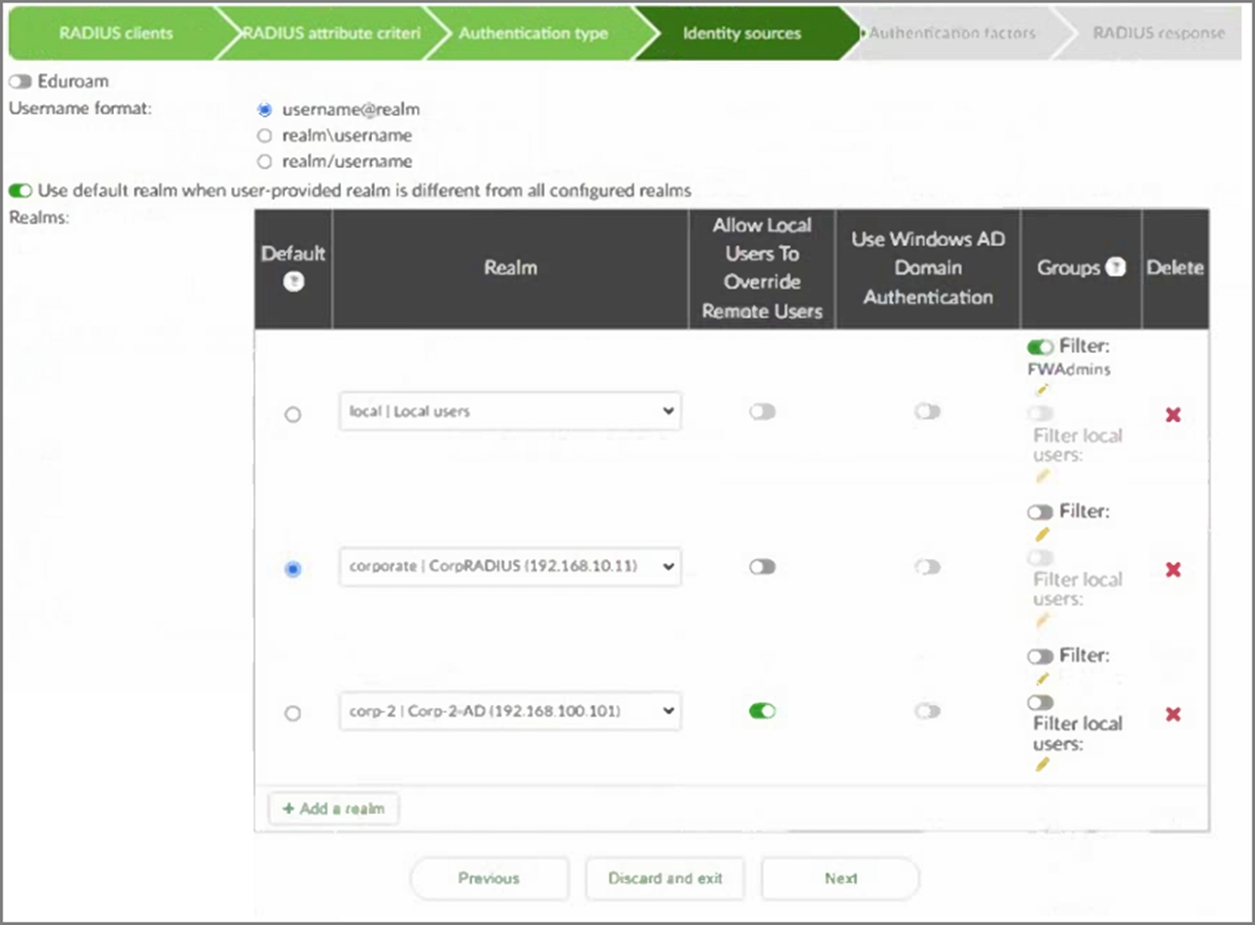Delete the corporate CorpRADIUS realm row
Image resolution: width=1255 pixels, height=925 pixels.
click(x=1173, y=569)
